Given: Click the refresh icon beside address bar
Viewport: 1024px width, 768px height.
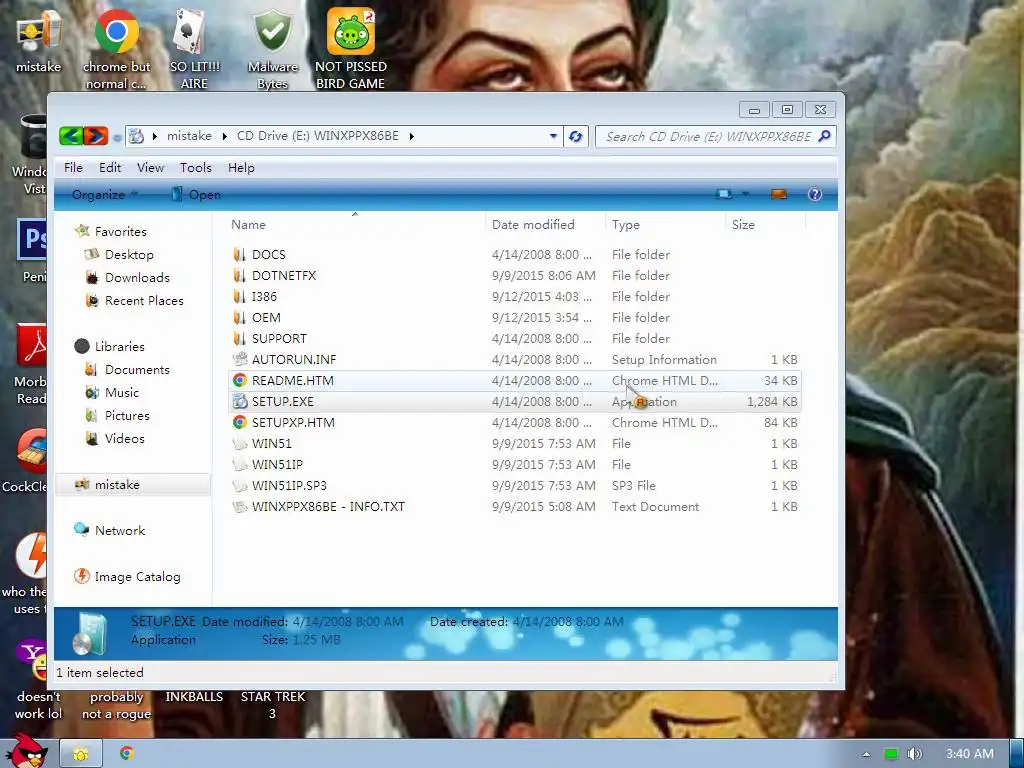Looking at the screenshot, I should pos(575,136).
